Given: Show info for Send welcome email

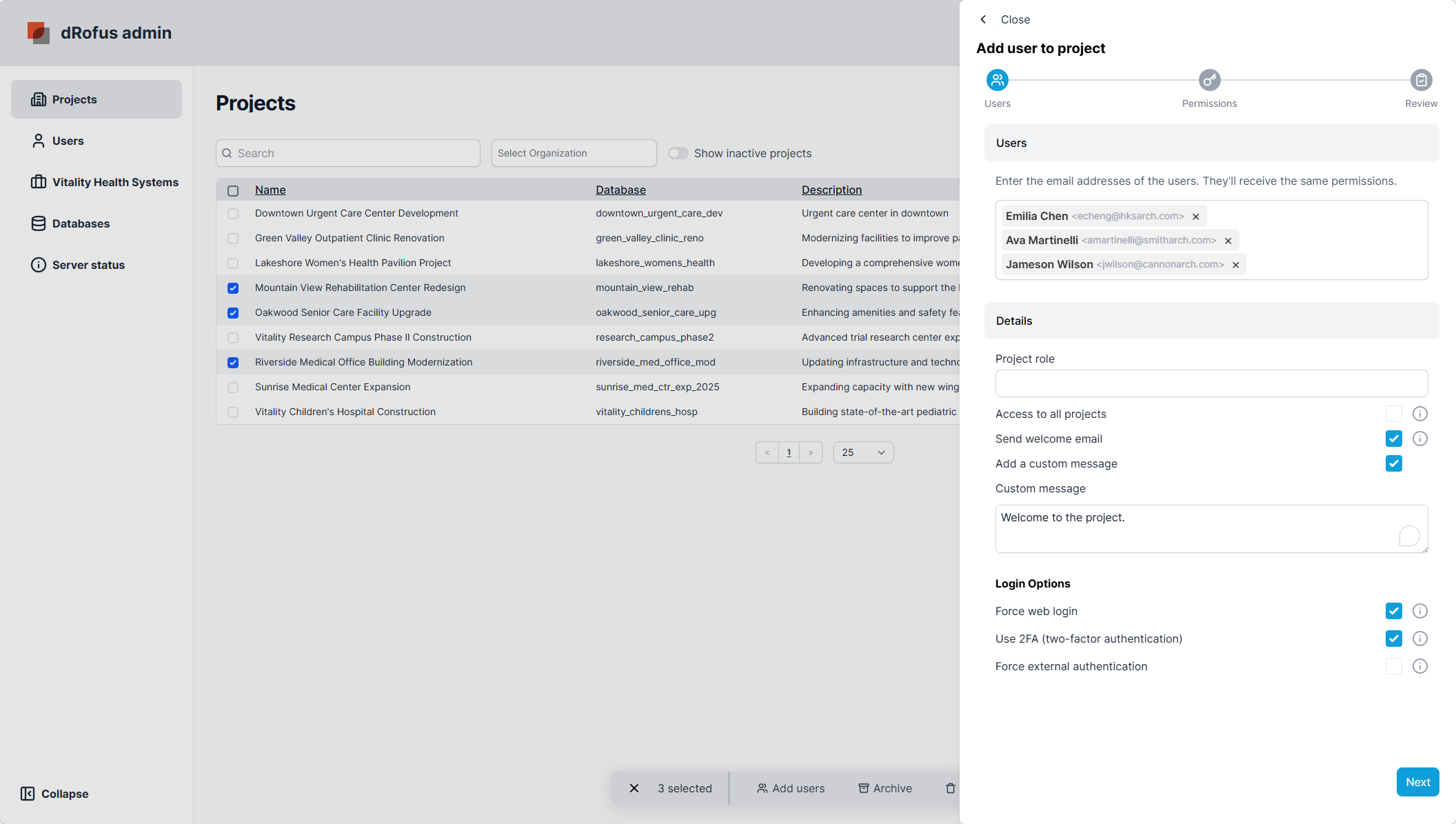Looking at the screenshot, I should tap(1420, 439).
